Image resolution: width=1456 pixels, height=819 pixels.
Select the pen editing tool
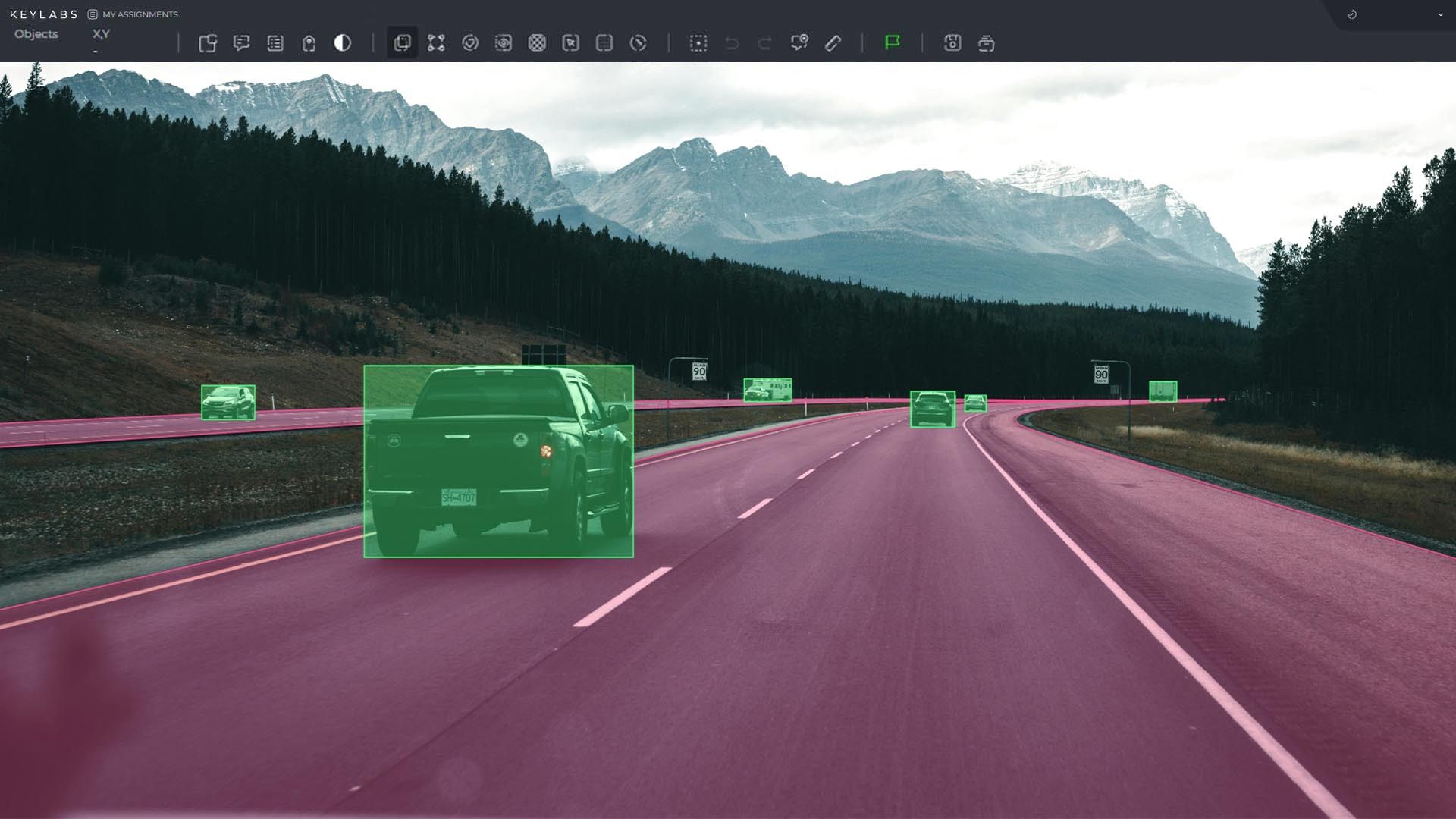[833, 43]
